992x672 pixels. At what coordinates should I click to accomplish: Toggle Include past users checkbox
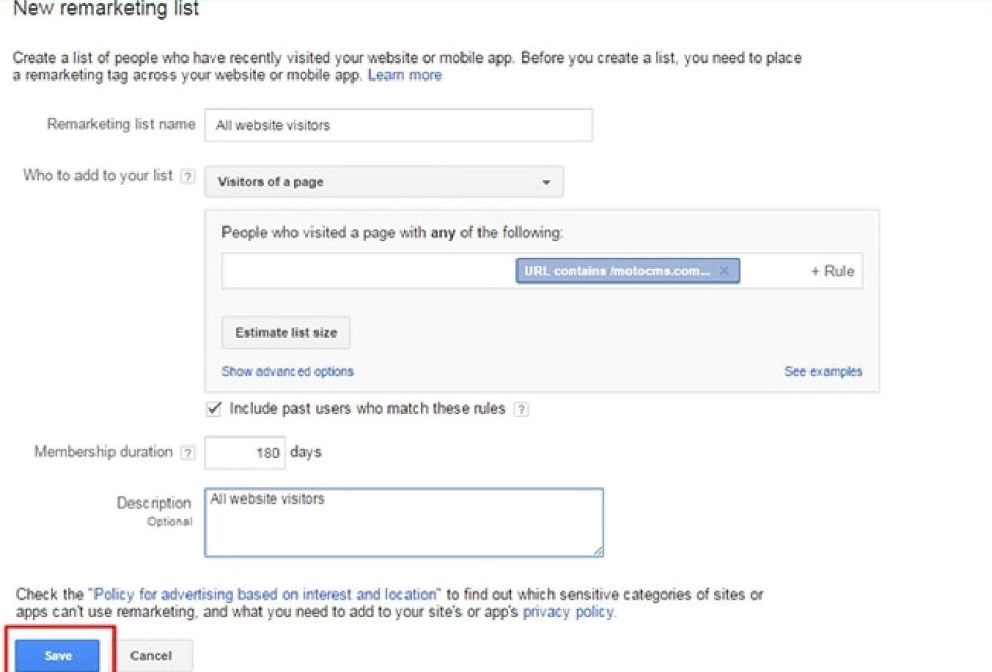[x=213, y=408]
